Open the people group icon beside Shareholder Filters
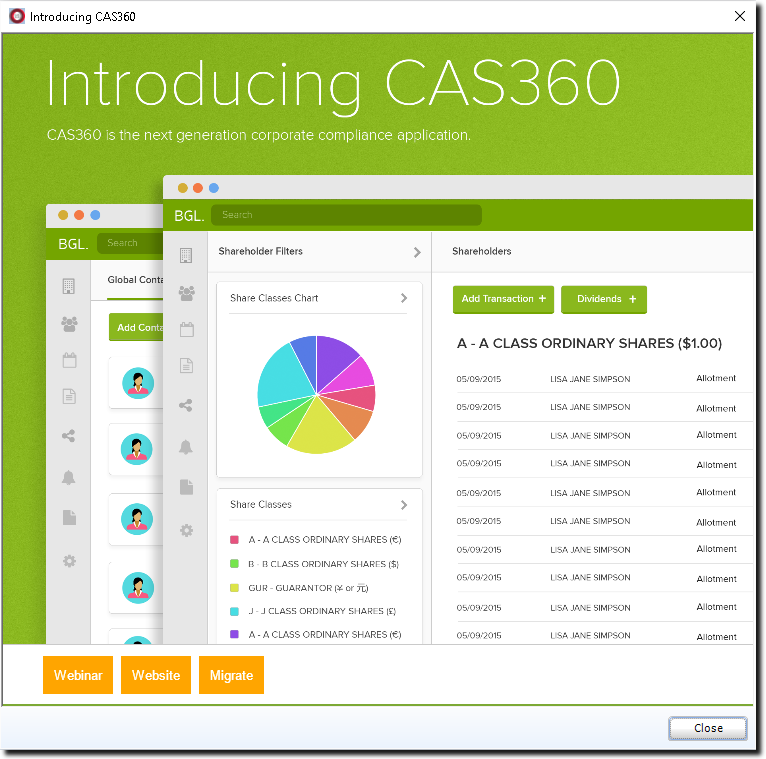The image size is (766, 759). coord(186,293)
